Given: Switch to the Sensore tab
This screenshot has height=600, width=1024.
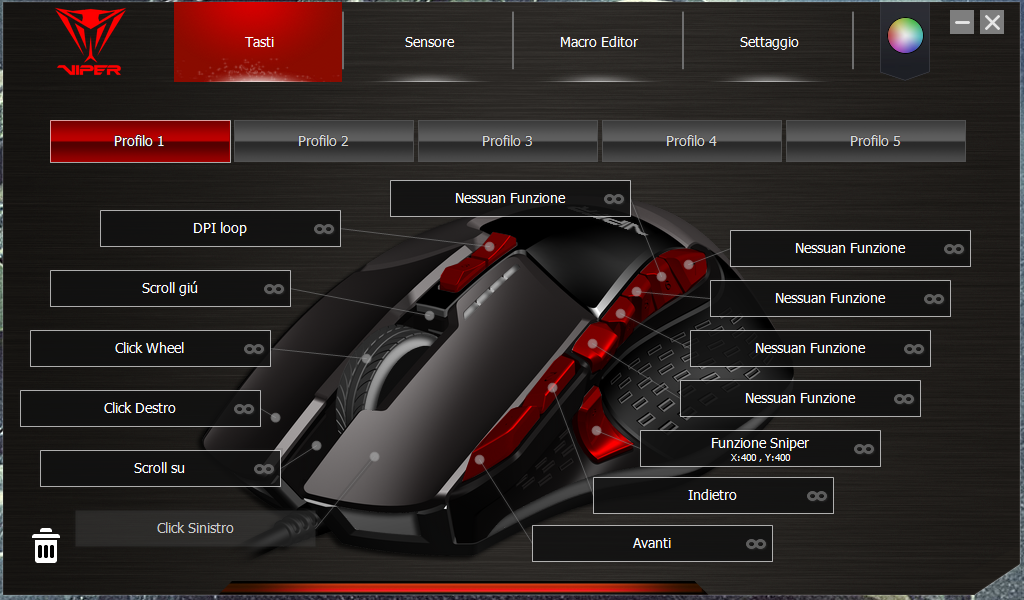Looking at the screenshot, I should pyautogui.click(x=429, y=42).
